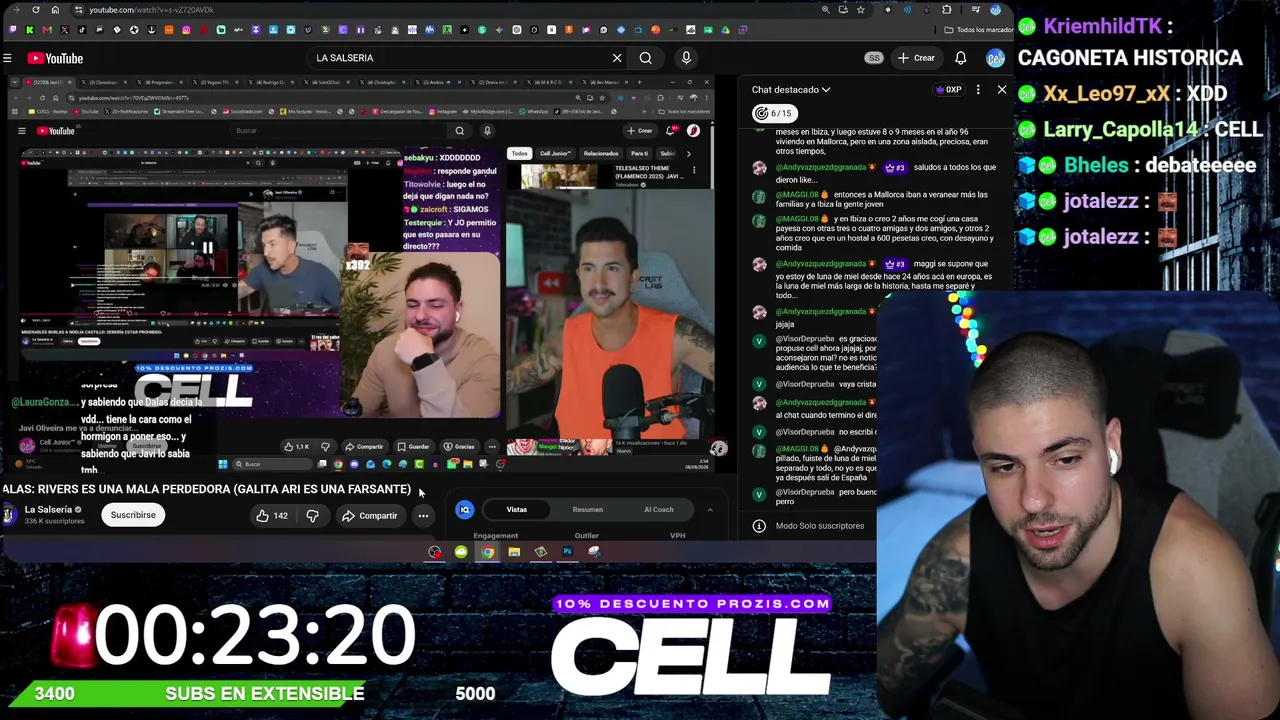The width and height of the screenshot is (1280, 720).
Task: Dislike the La Salsería video
Action: click(312, 516)
